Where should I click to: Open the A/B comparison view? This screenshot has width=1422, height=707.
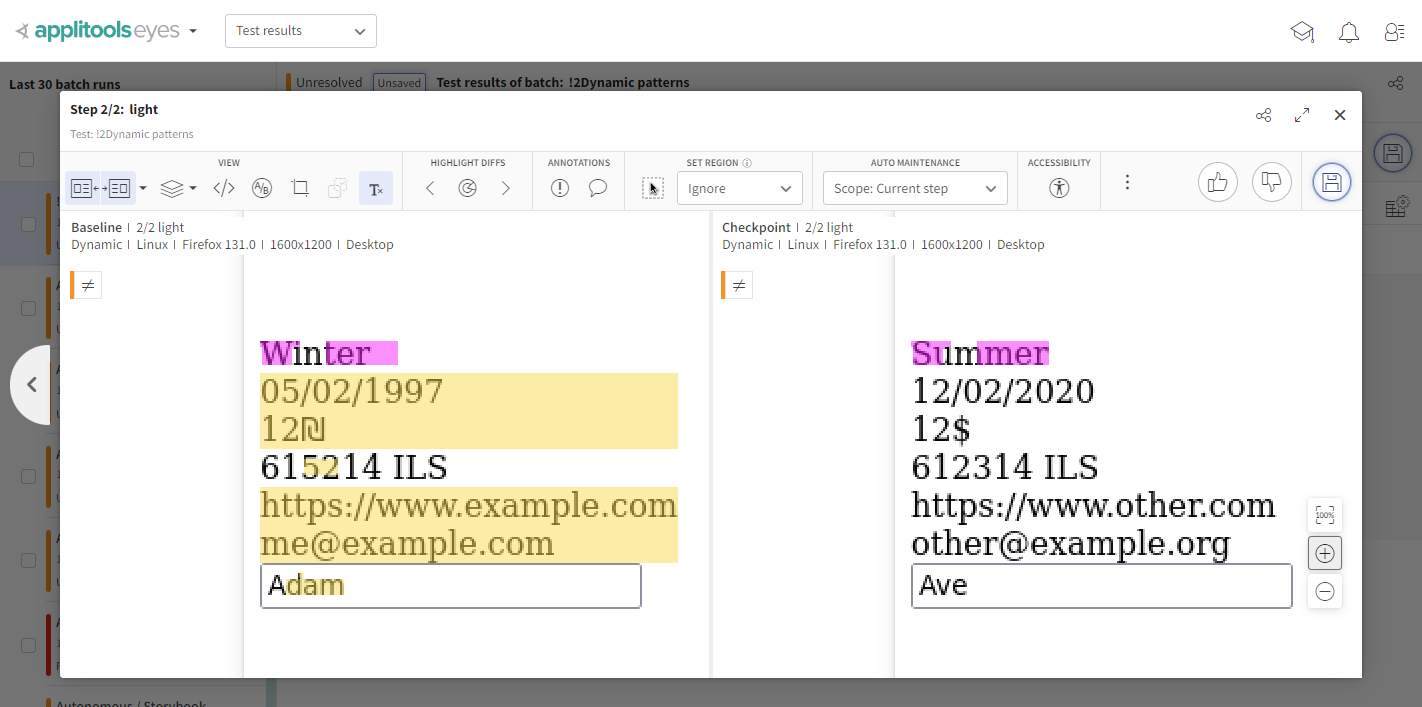point(262,188)
